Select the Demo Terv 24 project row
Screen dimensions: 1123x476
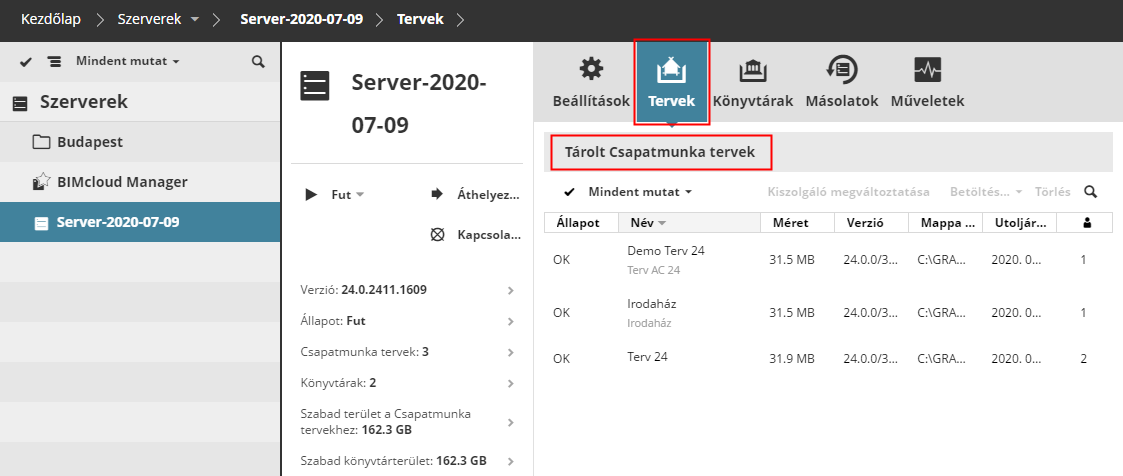828,260
